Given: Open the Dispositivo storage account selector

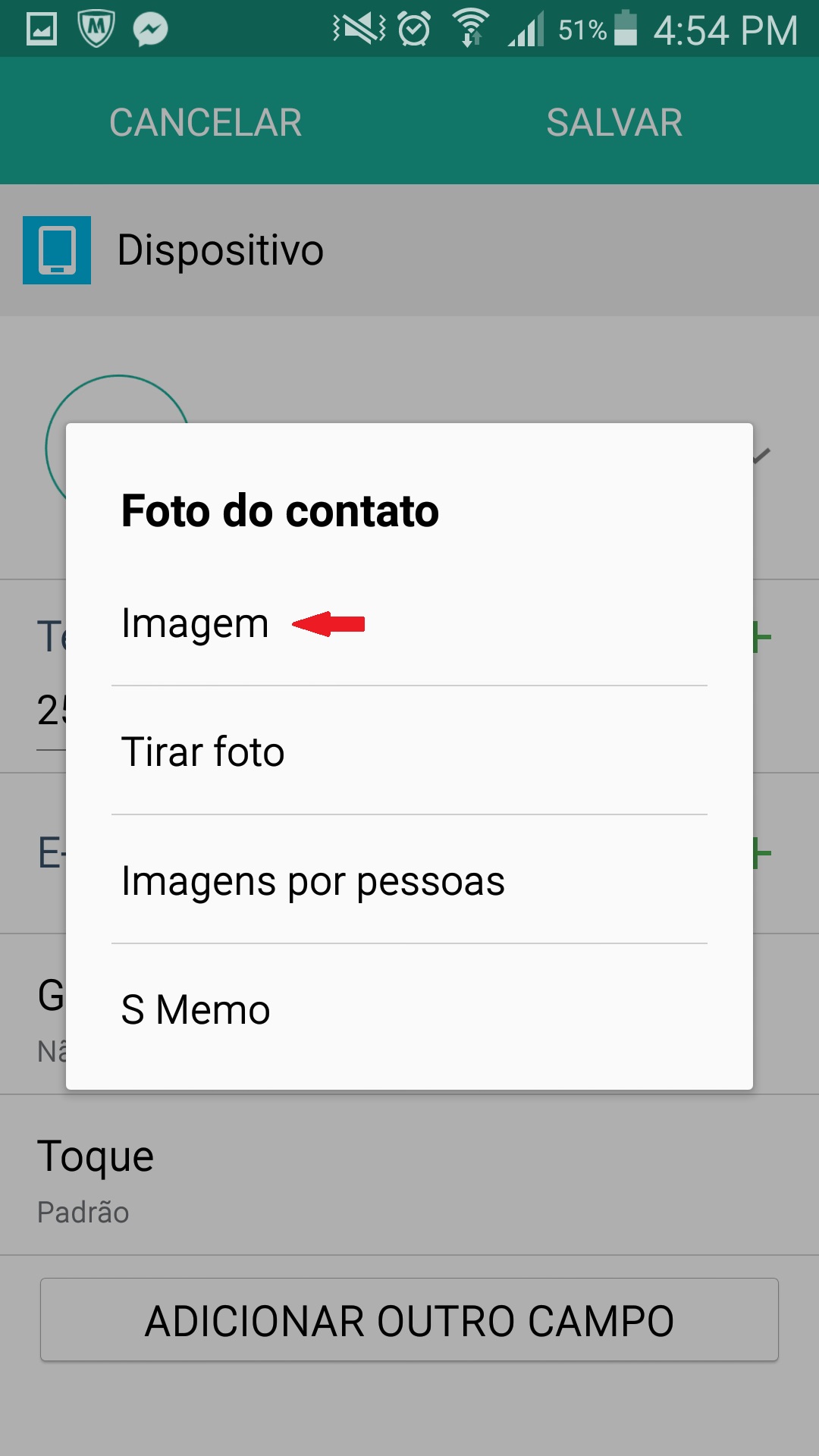Looking at the screenshot, I should point(221,250).
